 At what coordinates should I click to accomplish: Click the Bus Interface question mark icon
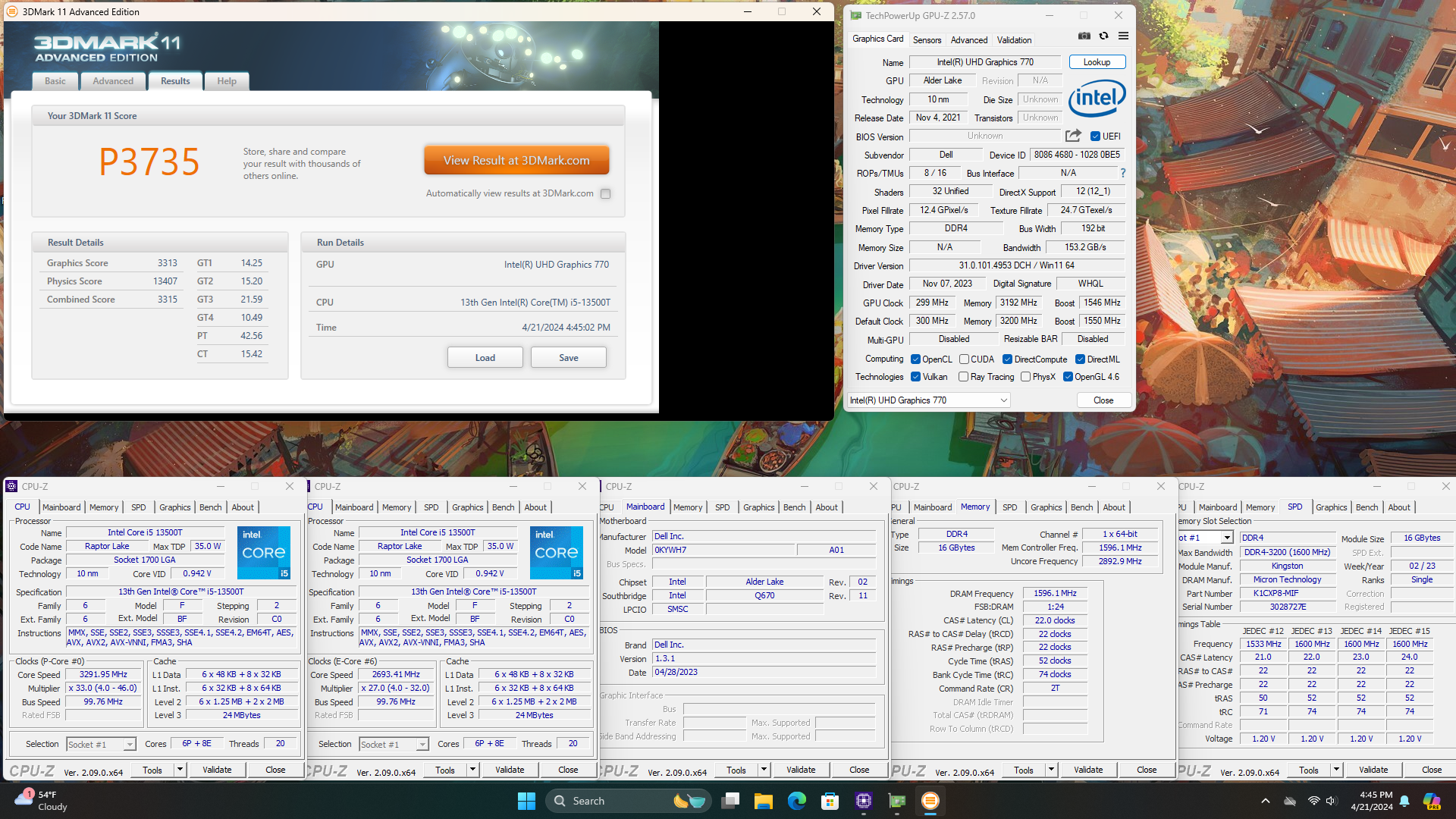coord(1123,173)
